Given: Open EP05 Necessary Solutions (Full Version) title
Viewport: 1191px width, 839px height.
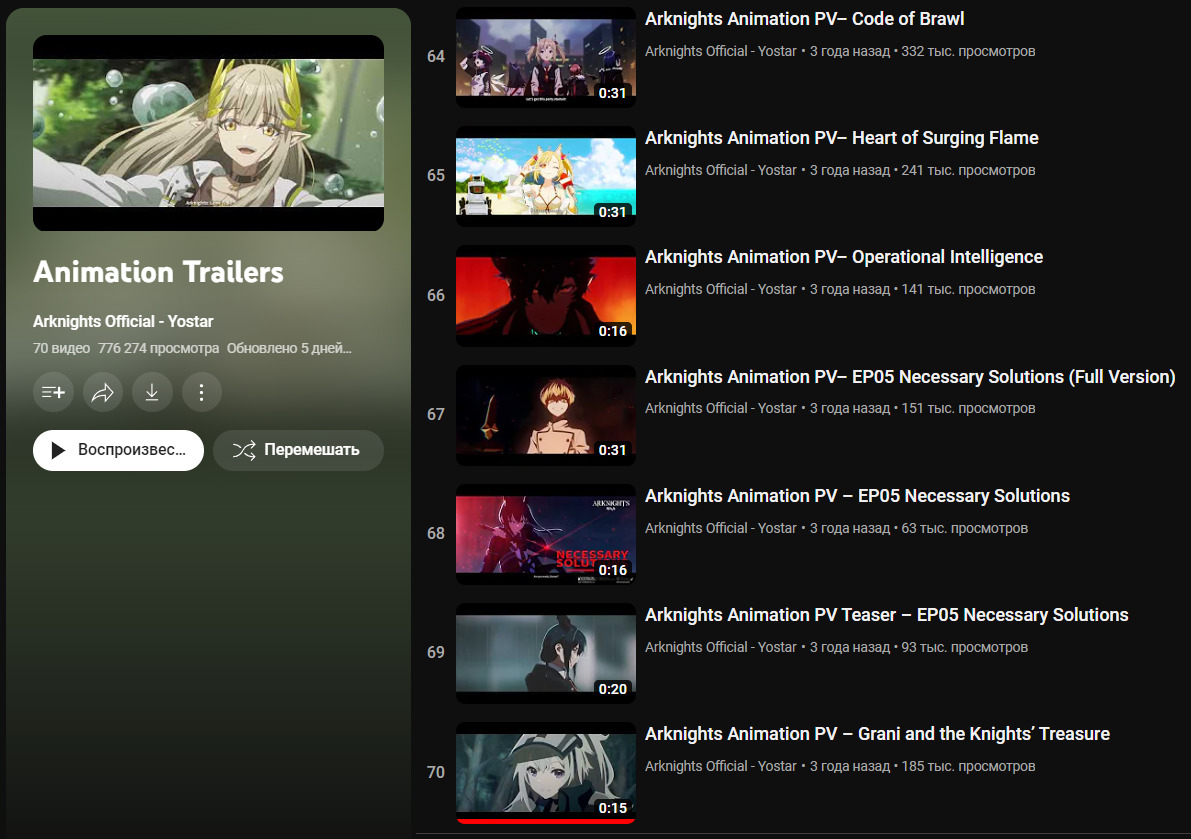Looking at the screenshot, I should coord(909,377).
